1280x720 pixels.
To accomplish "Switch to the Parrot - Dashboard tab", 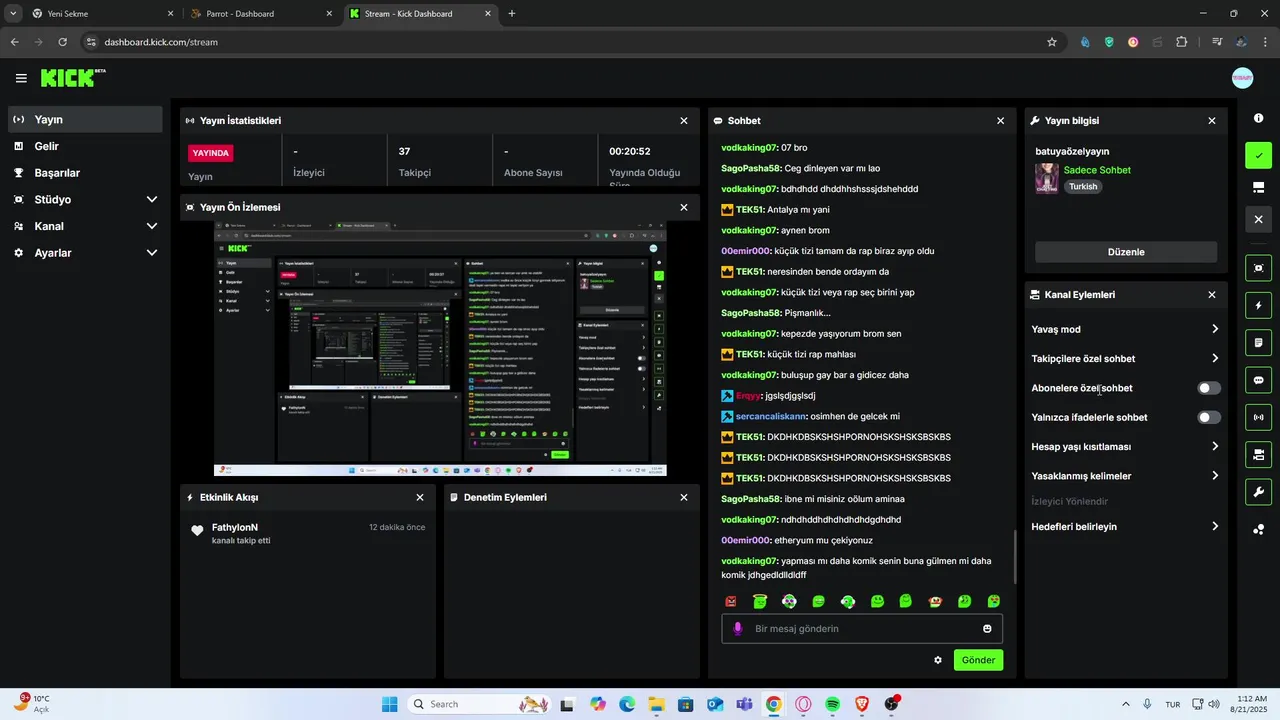I will click(262, 14).
